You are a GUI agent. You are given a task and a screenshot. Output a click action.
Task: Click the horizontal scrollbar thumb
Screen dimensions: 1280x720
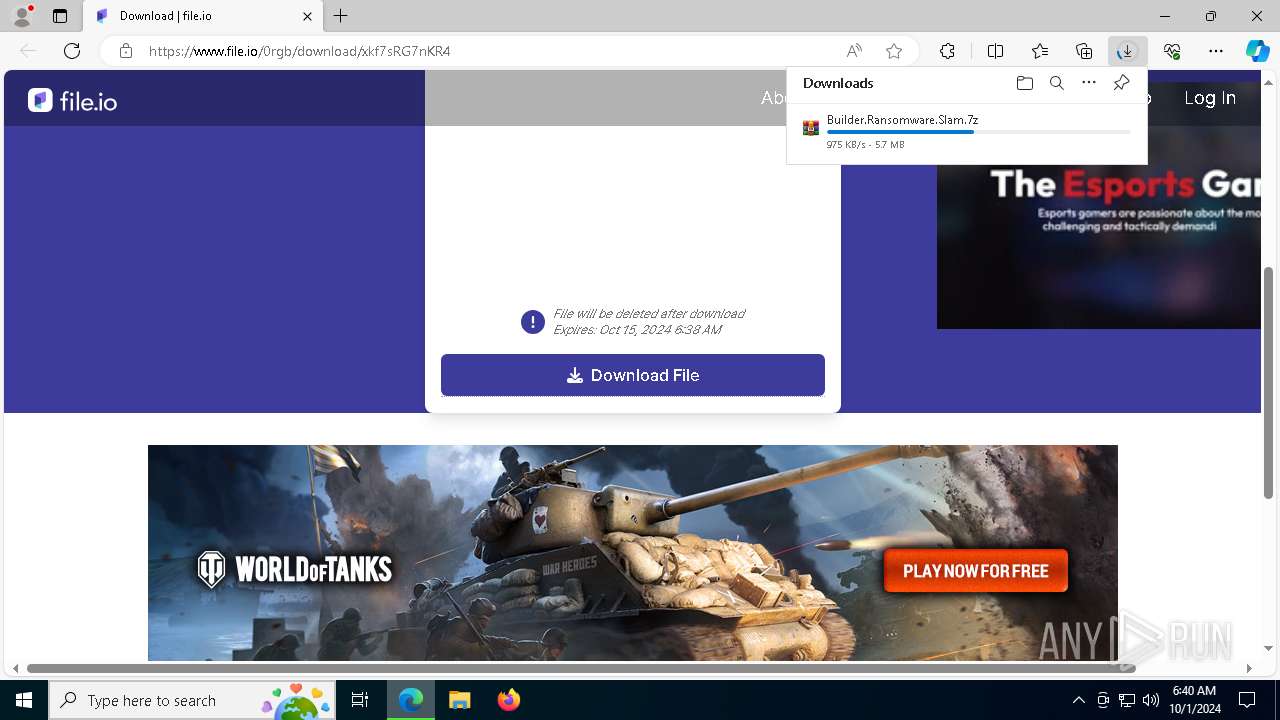(581, 668)
